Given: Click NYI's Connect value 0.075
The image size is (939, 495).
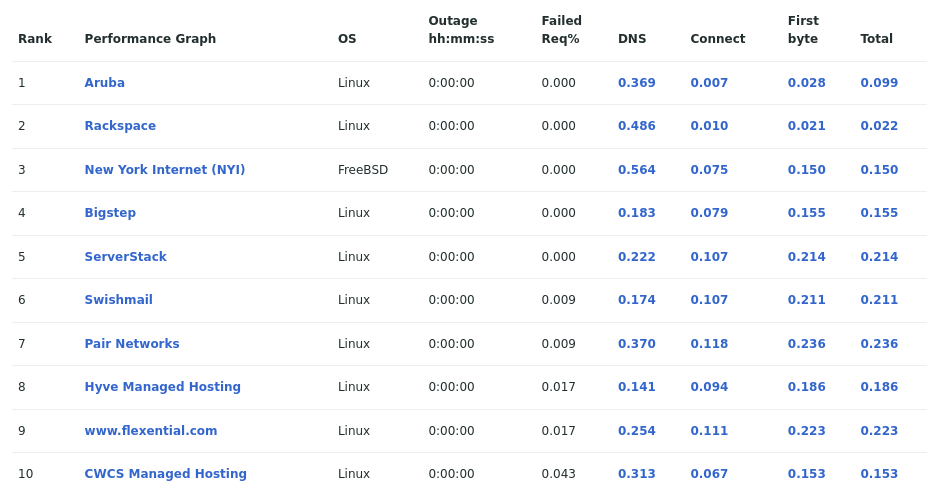Looking at the screenshot, I should (709, 169).
